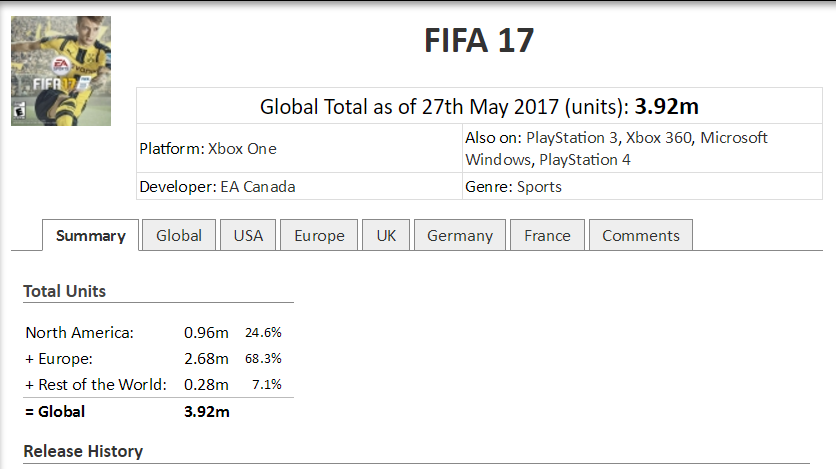Click the Xbox One platform link
This screenshot has width=836, height=469.
[242, 149]
